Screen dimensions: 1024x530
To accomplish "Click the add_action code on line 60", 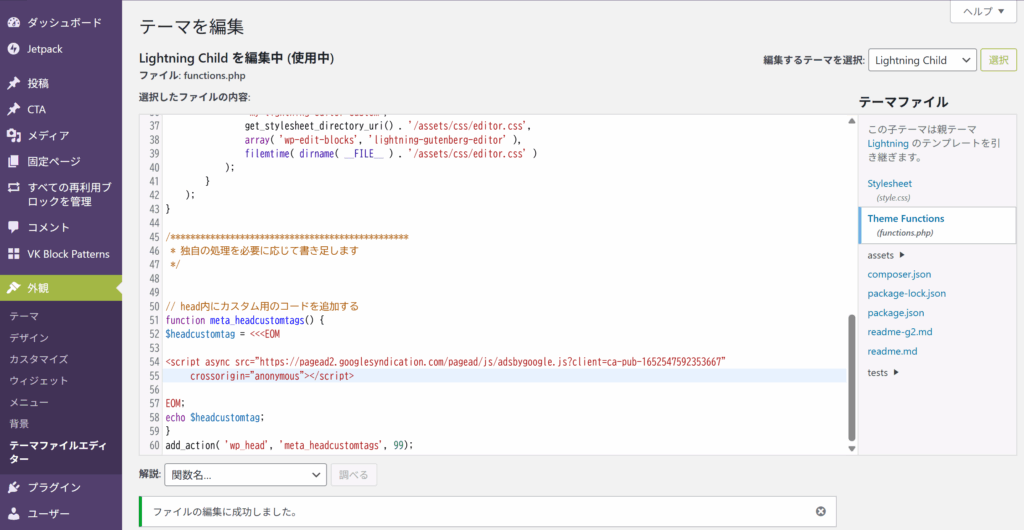I will click(290, 445).
